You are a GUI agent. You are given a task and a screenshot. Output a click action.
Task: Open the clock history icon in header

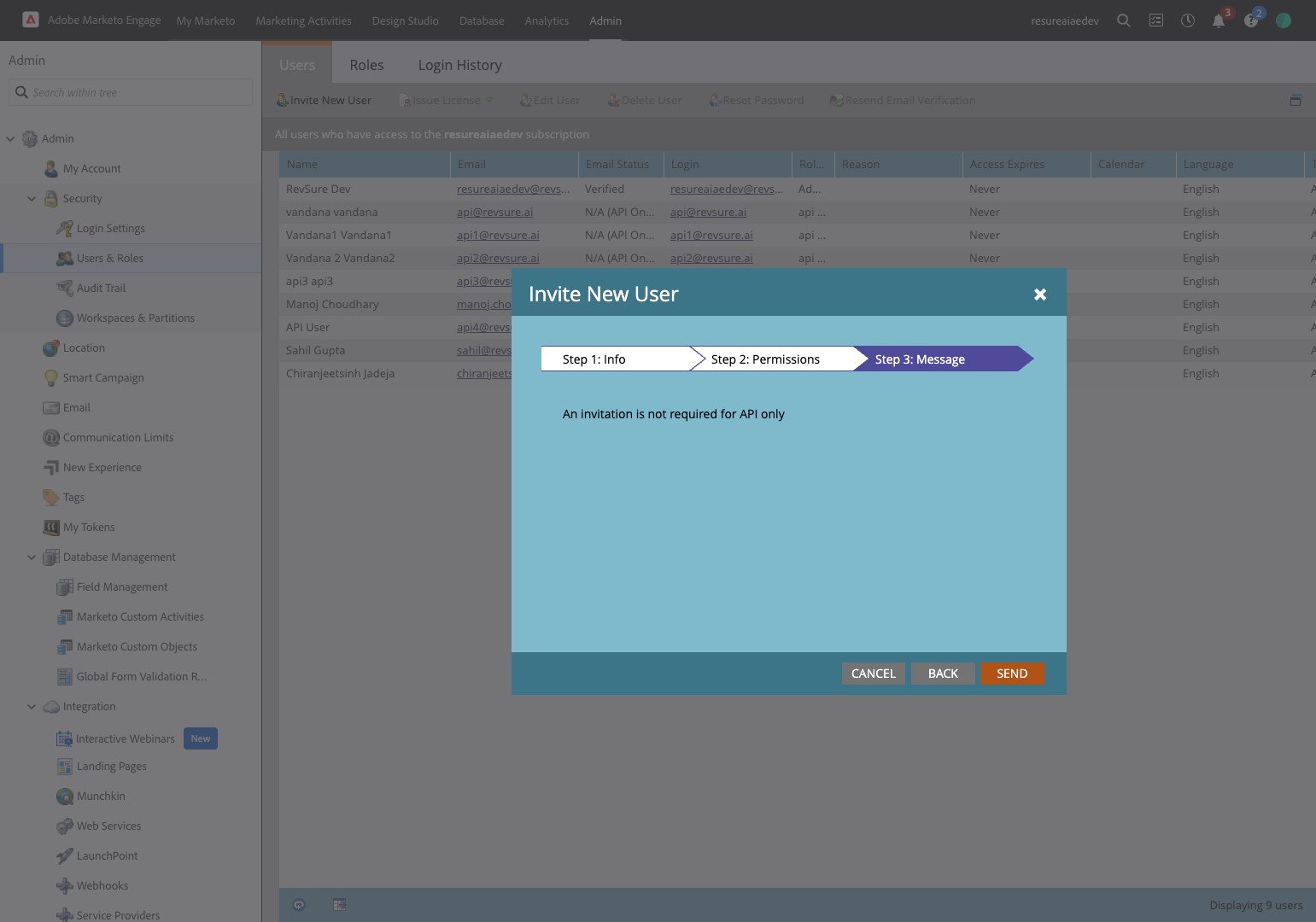pos(1187,20)
